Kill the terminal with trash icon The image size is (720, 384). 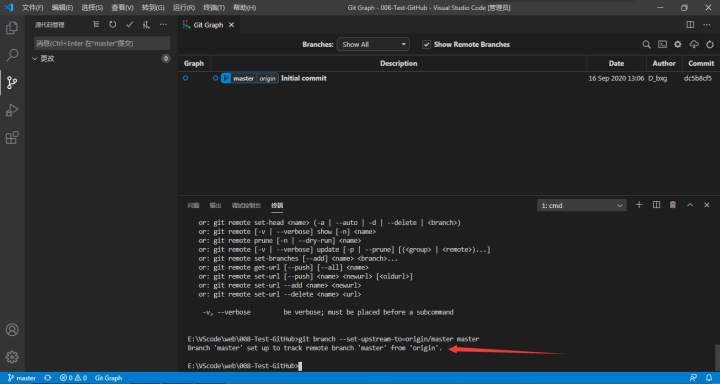pyautogui.click(x=673, y=205)
